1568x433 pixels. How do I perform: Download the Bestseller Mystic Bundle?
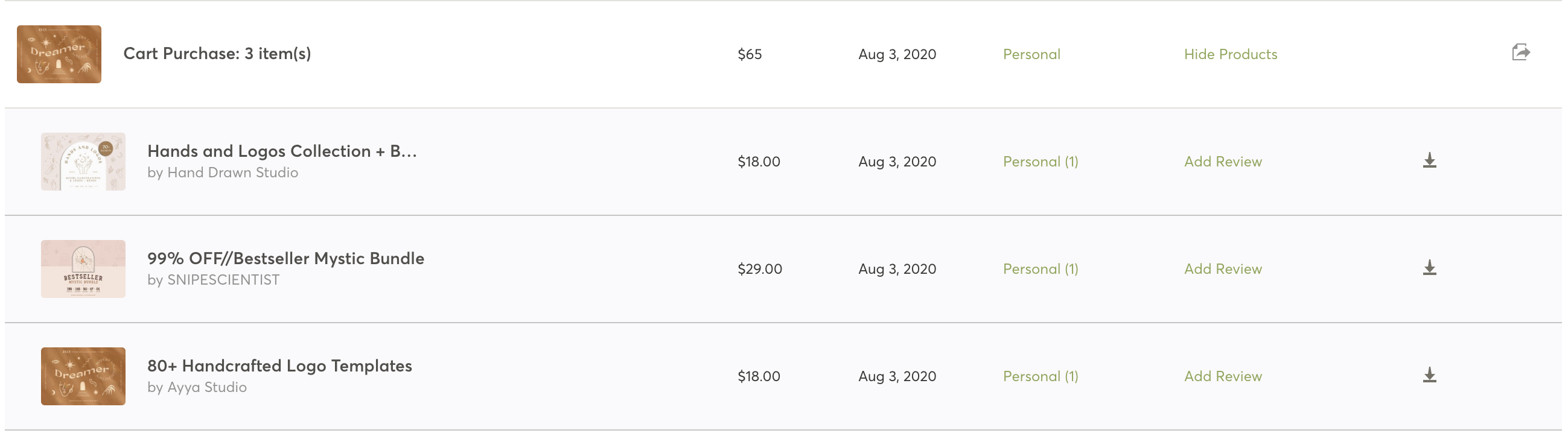tap(1430, 268)
